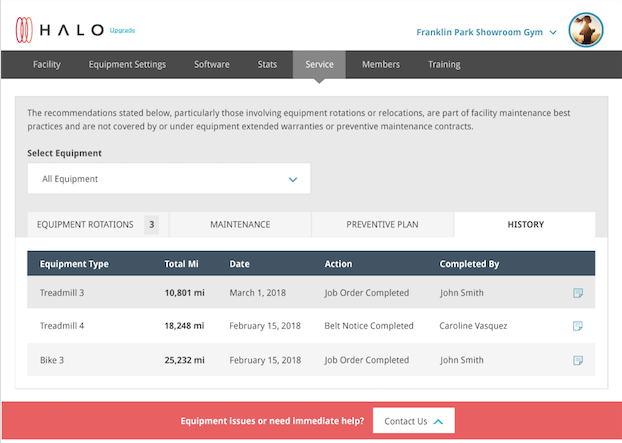Open the All Equipment dropdown
Screen dimensions: 622x443
[x=169, y=179]
